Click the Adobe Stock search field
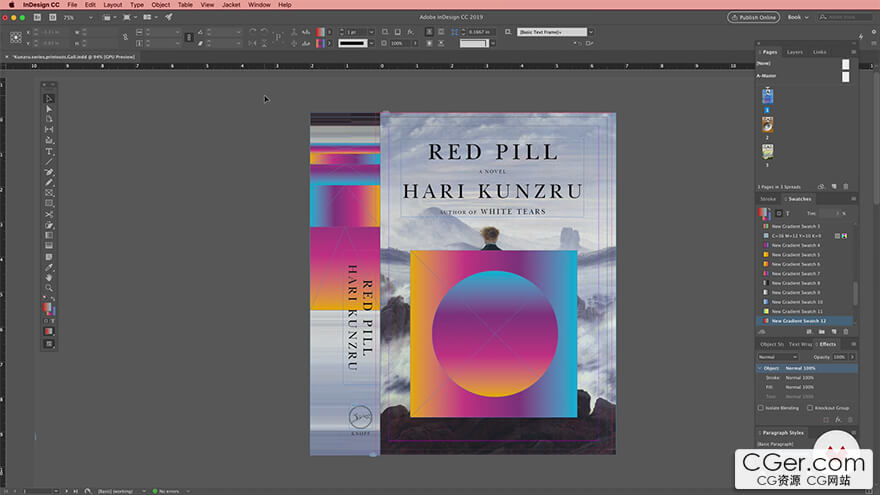The height and width of the screenshot is (495, 880). [845, 17]
